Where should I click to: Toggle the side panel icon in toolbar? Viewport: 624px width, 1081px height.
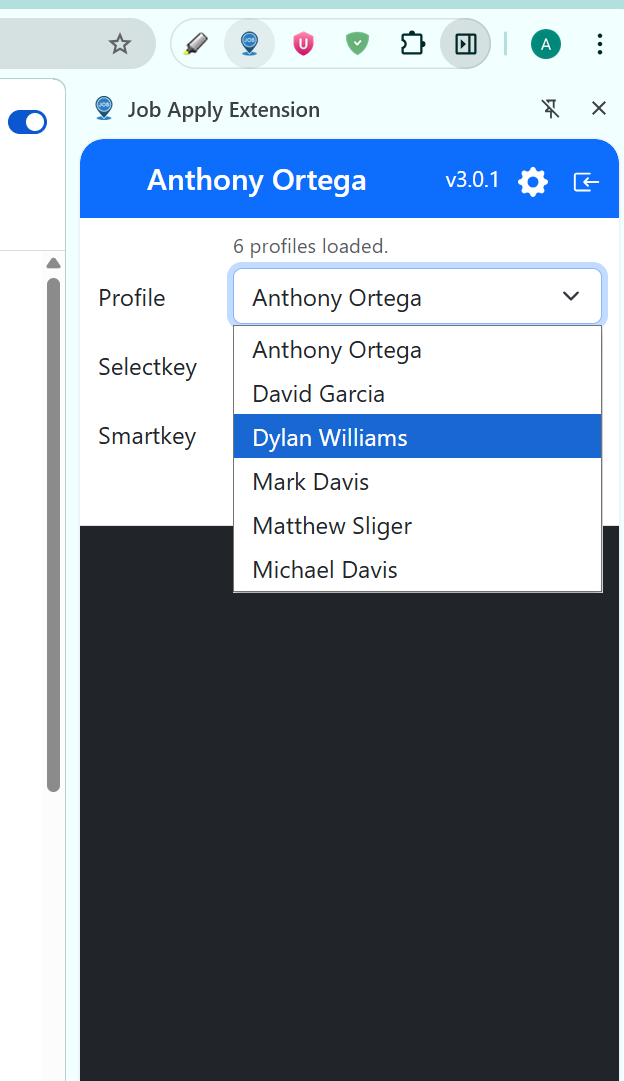[x=465, y=43]
